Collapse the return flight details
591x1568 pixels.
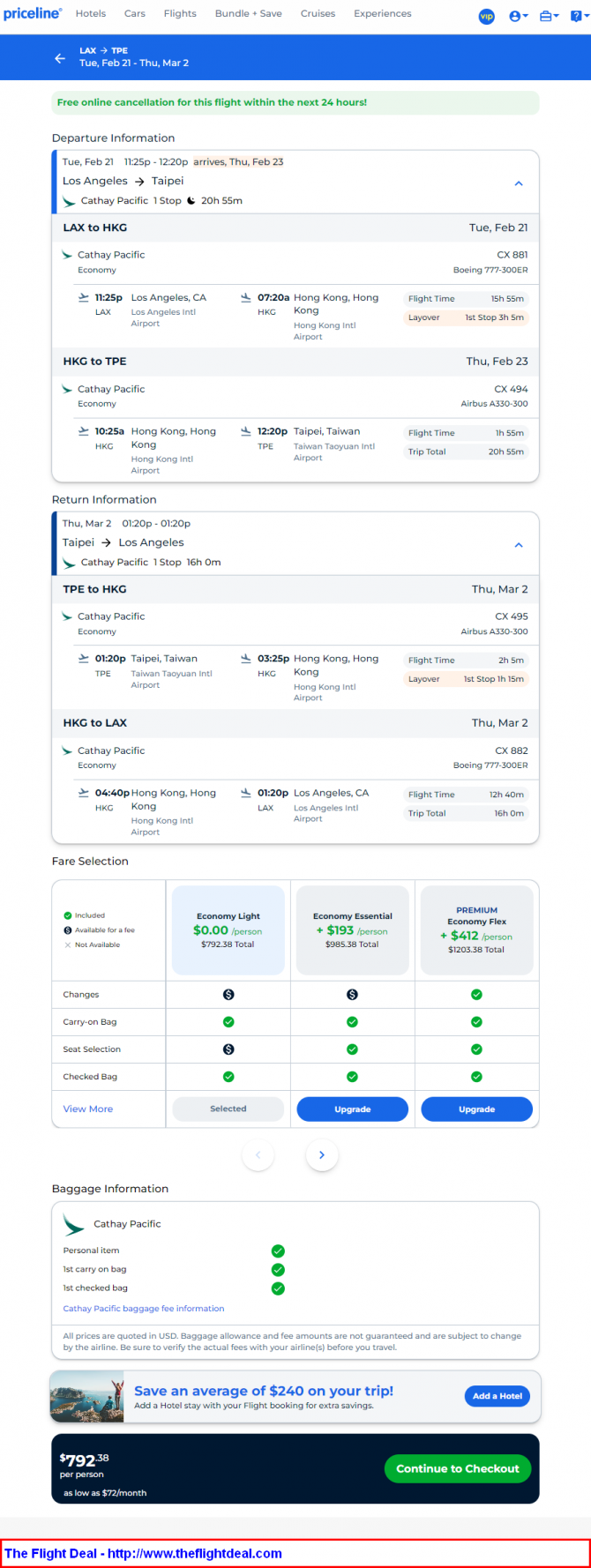pos(519,545)
